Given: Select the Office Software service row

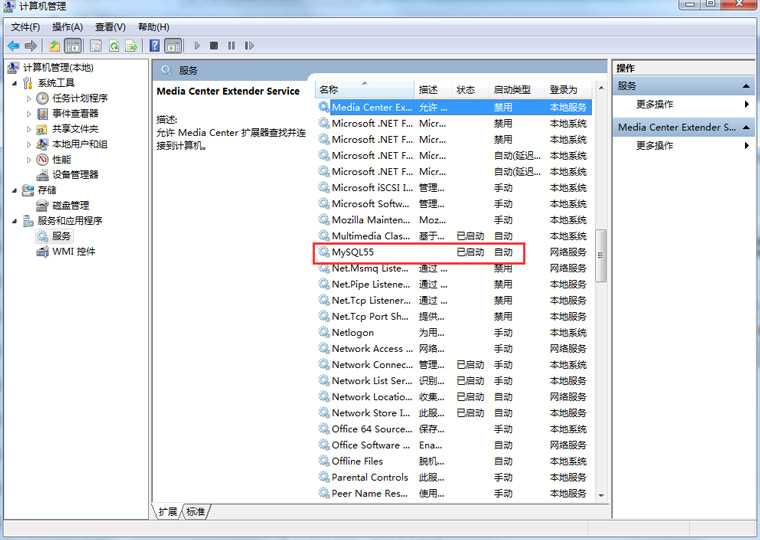Looking at the screenshot, I should (454, 445).
